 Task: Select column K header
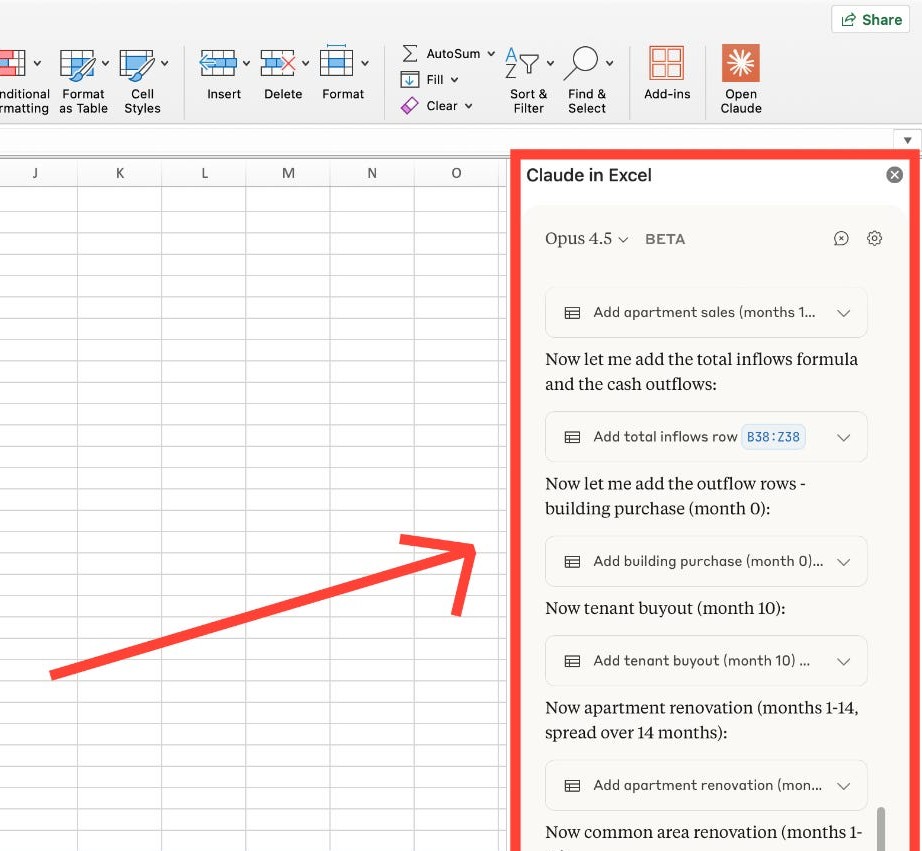click(x=119, y=173)
